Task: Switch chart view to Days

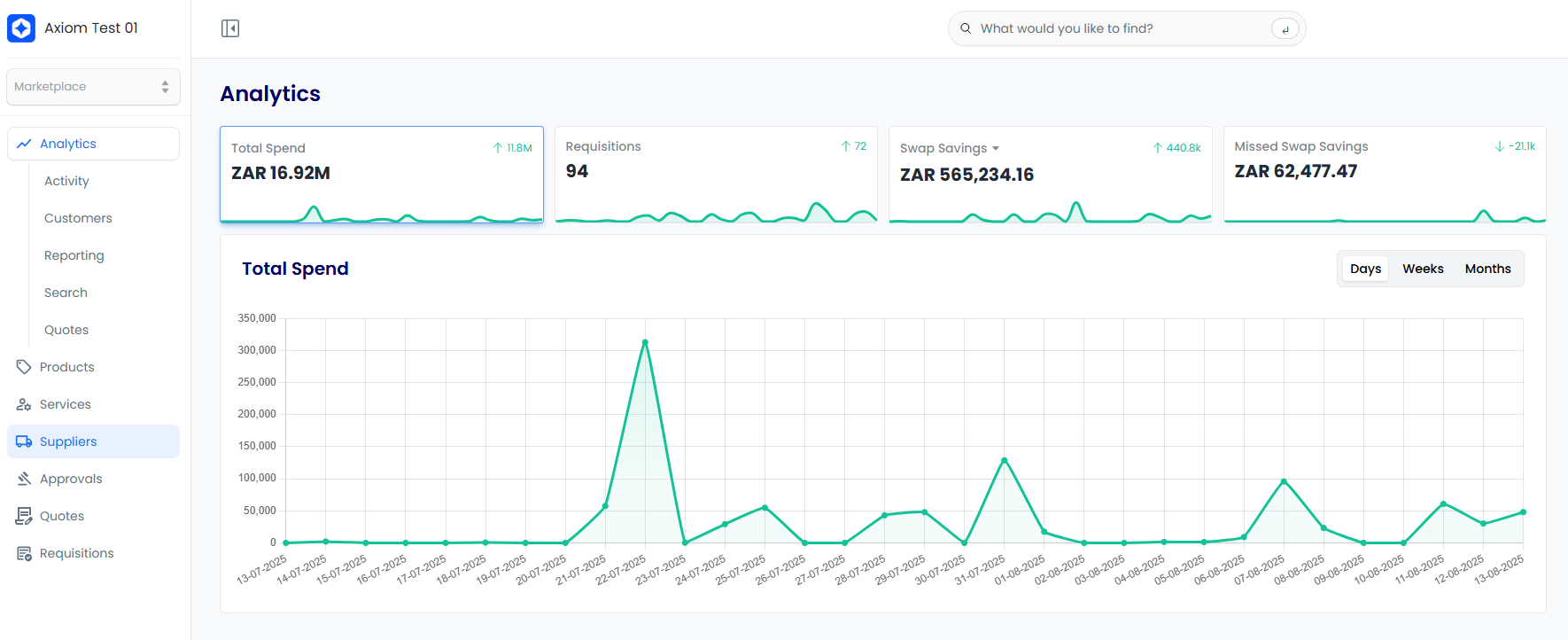Action: tap(1365, 269)
